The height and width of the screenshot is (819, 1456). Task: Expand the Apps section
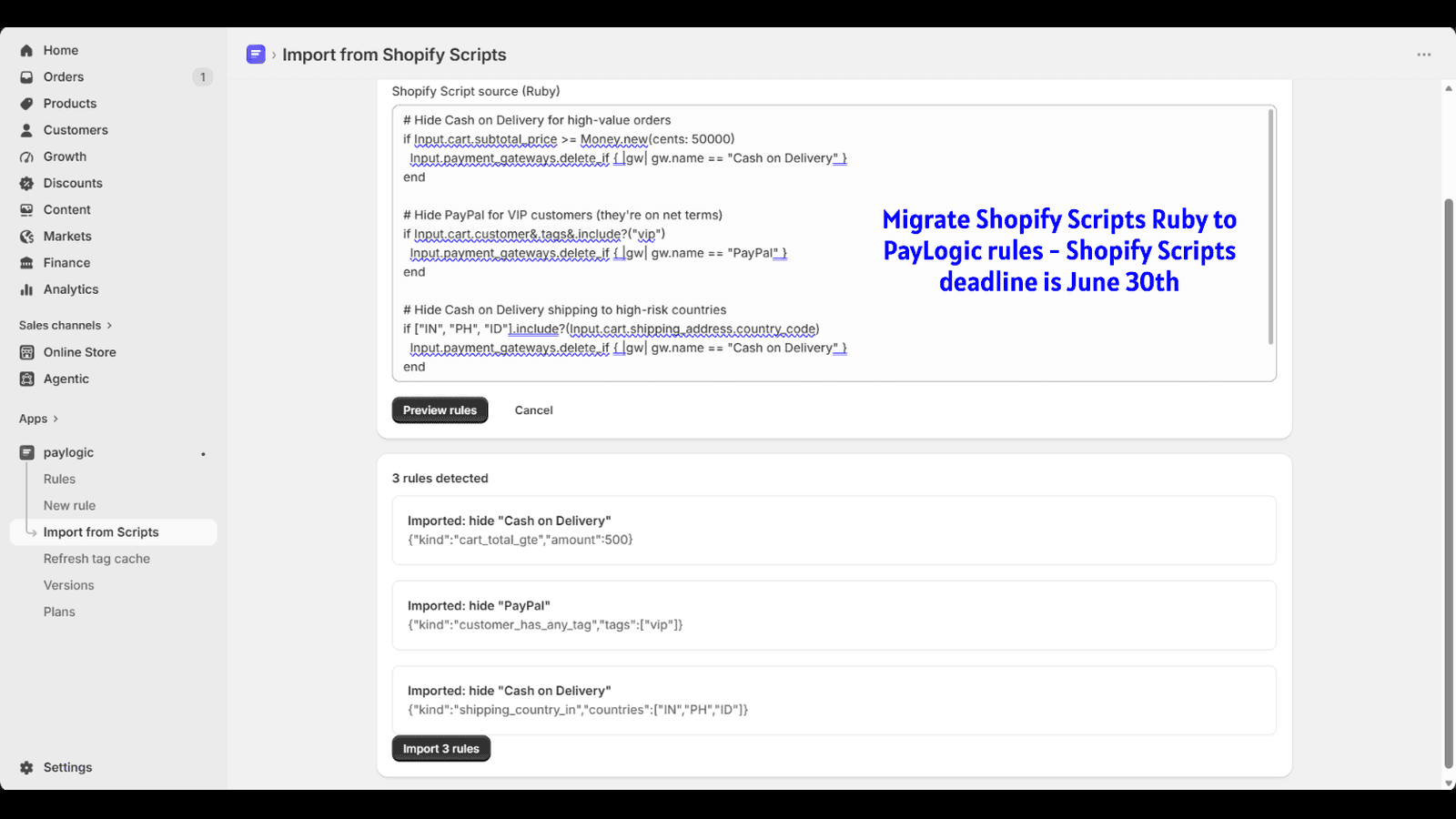pyautogui.click(x=38, y=419)
